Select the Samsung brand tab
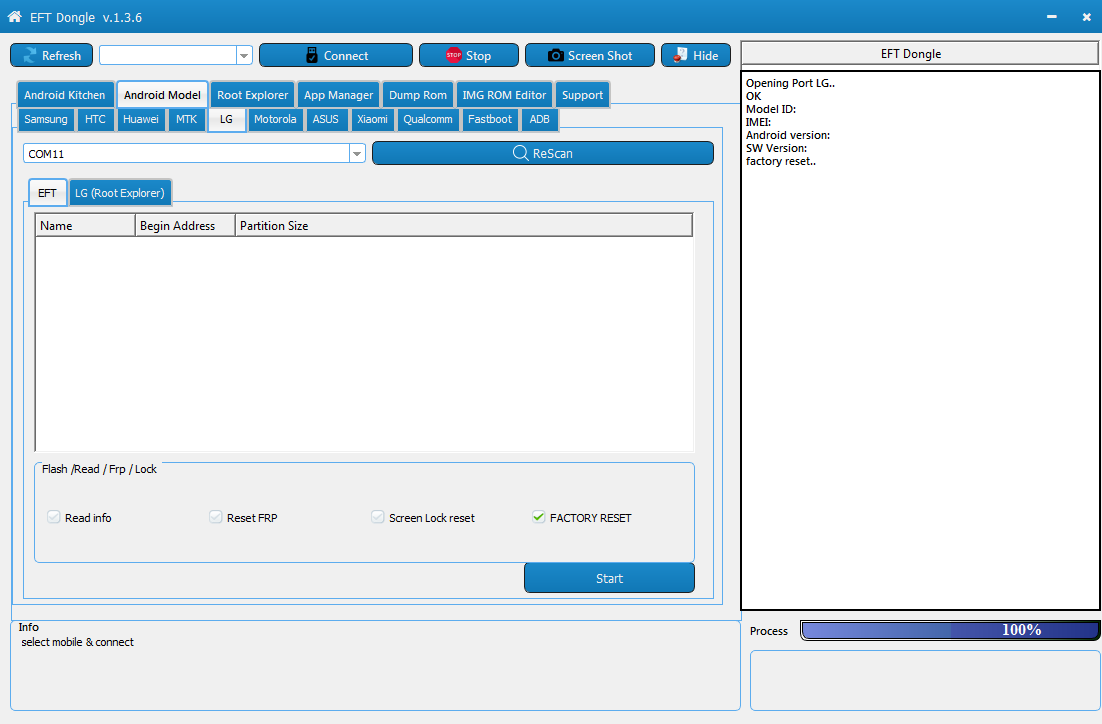This screenshot has height=724, width=1102. click(x=46, y=119)
